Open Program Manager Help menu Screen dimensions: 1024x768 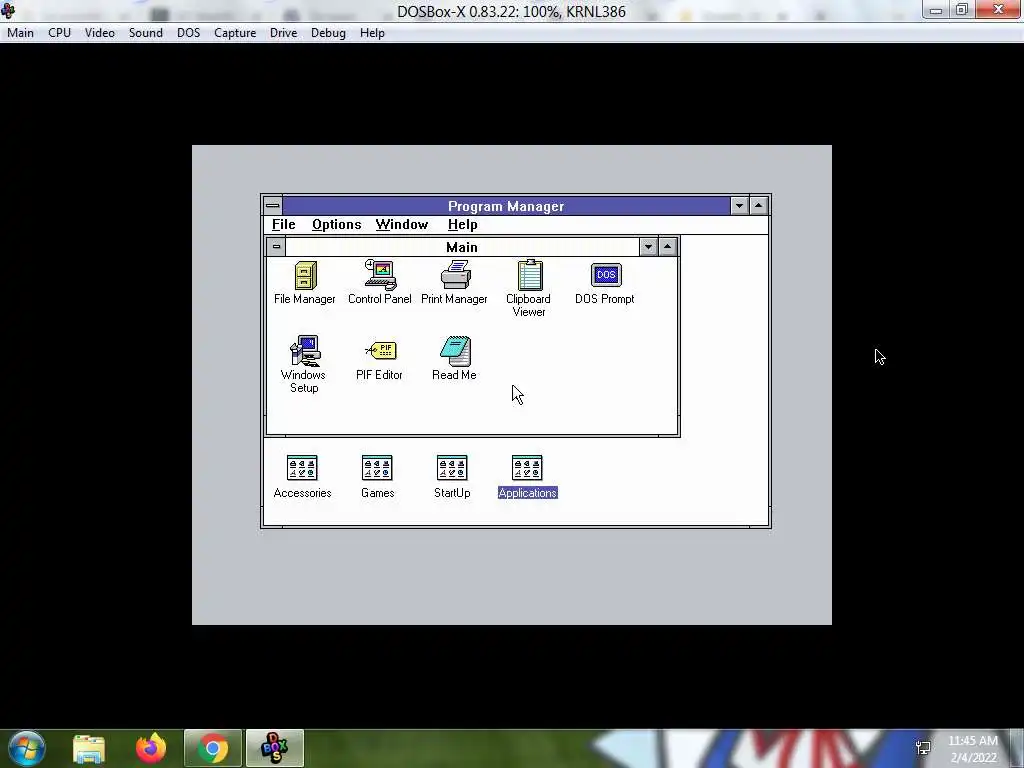tap(462, 225)
